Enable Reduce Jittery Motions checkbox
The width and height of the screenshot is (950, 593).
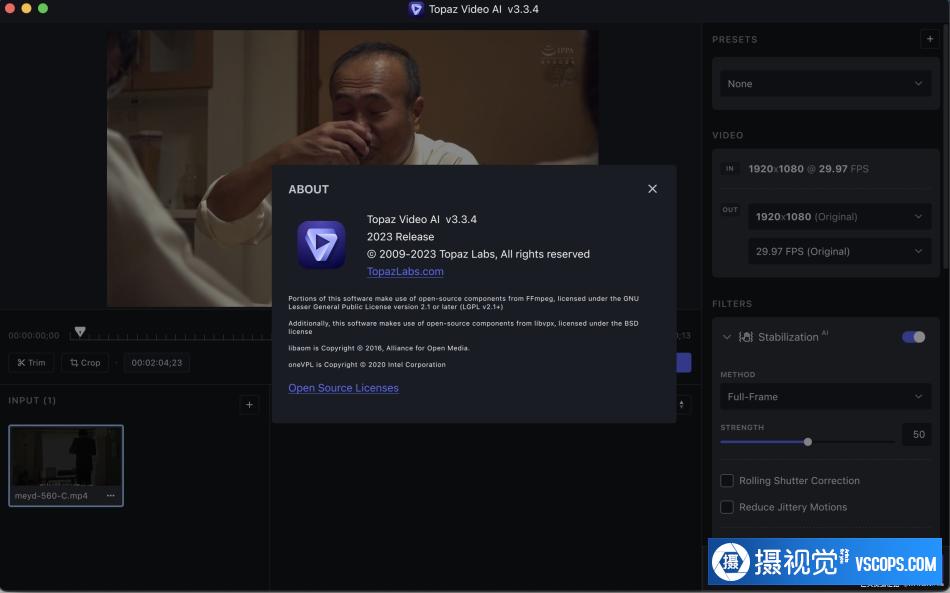tap(726, 507)
